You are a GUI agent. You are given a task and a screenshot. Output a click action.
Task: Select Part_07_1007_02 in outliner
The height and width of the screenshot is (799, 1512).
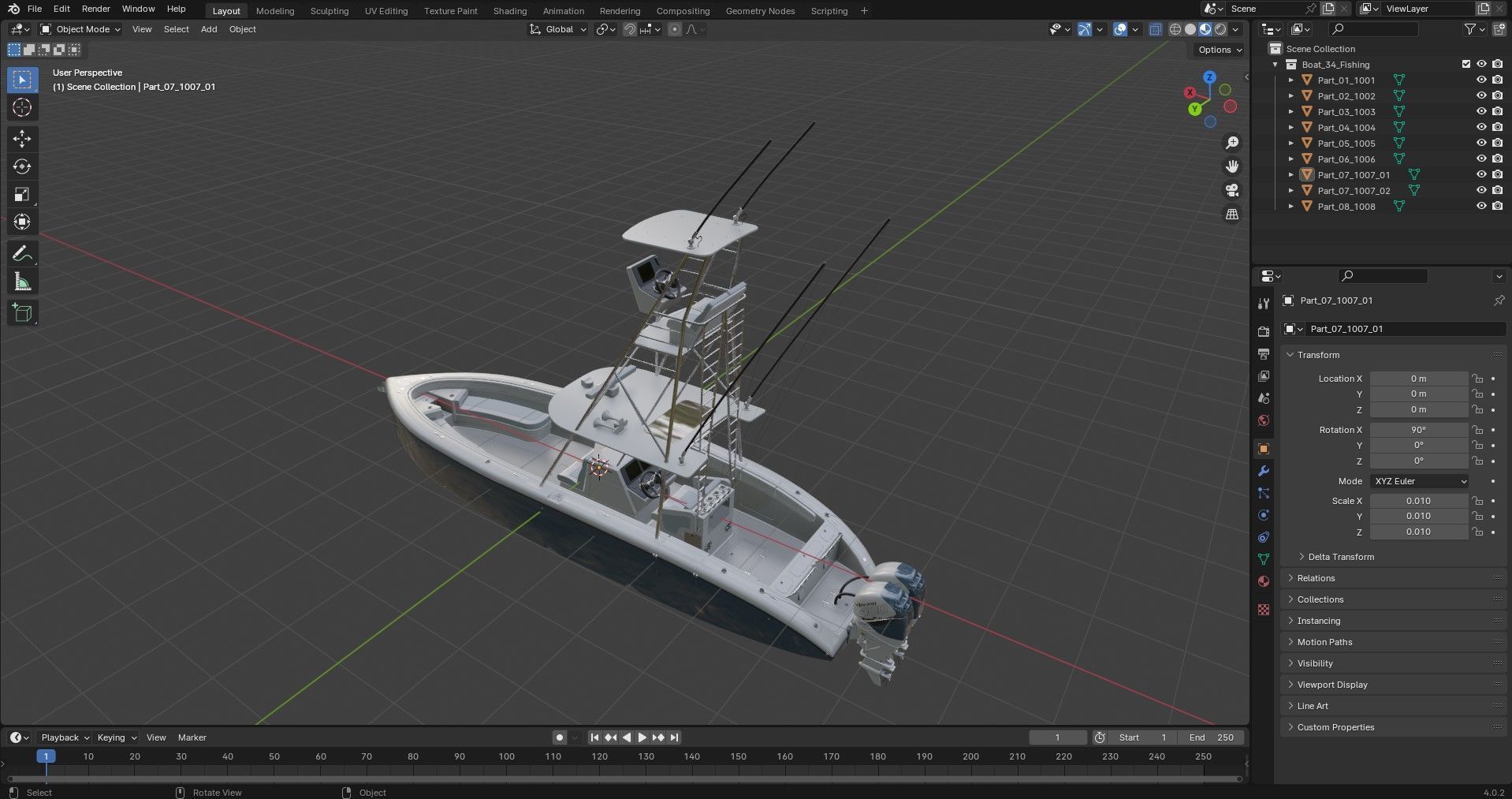[x=1354, y=190]
